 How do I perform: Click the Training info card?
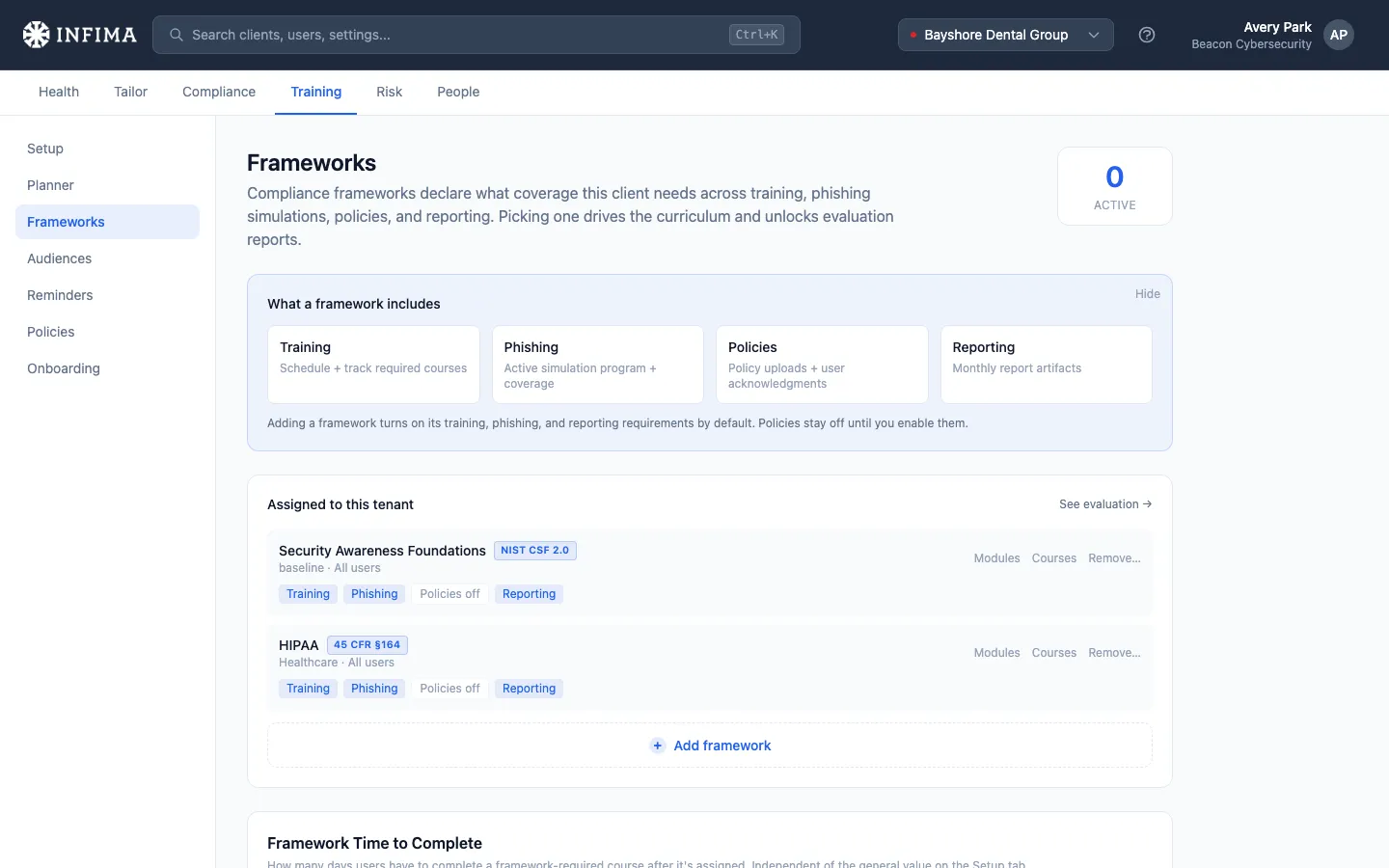373,365
